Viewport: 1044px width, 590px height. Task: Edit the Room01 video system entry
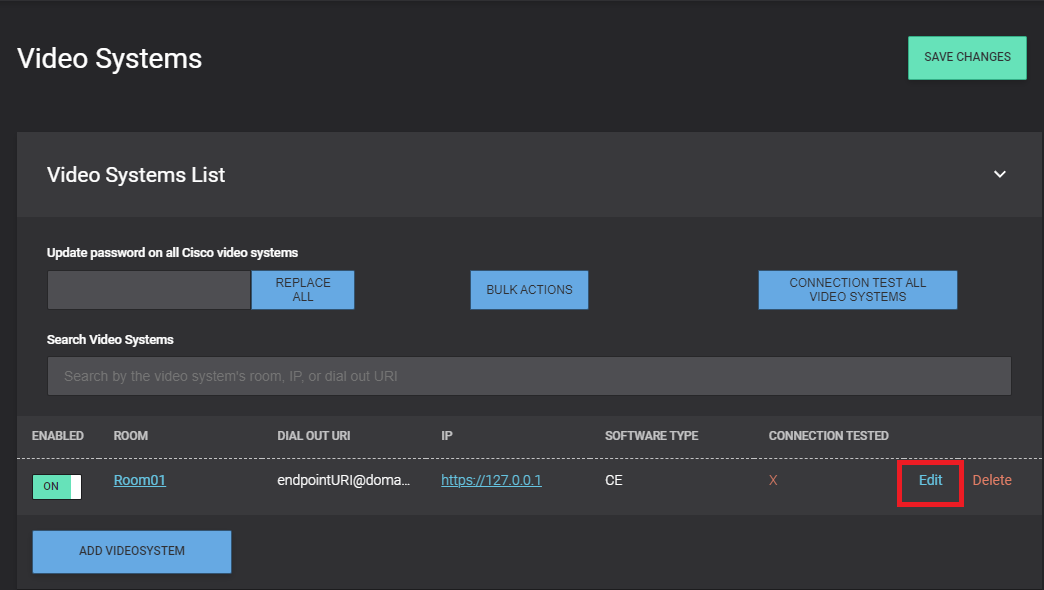(930, 480)
